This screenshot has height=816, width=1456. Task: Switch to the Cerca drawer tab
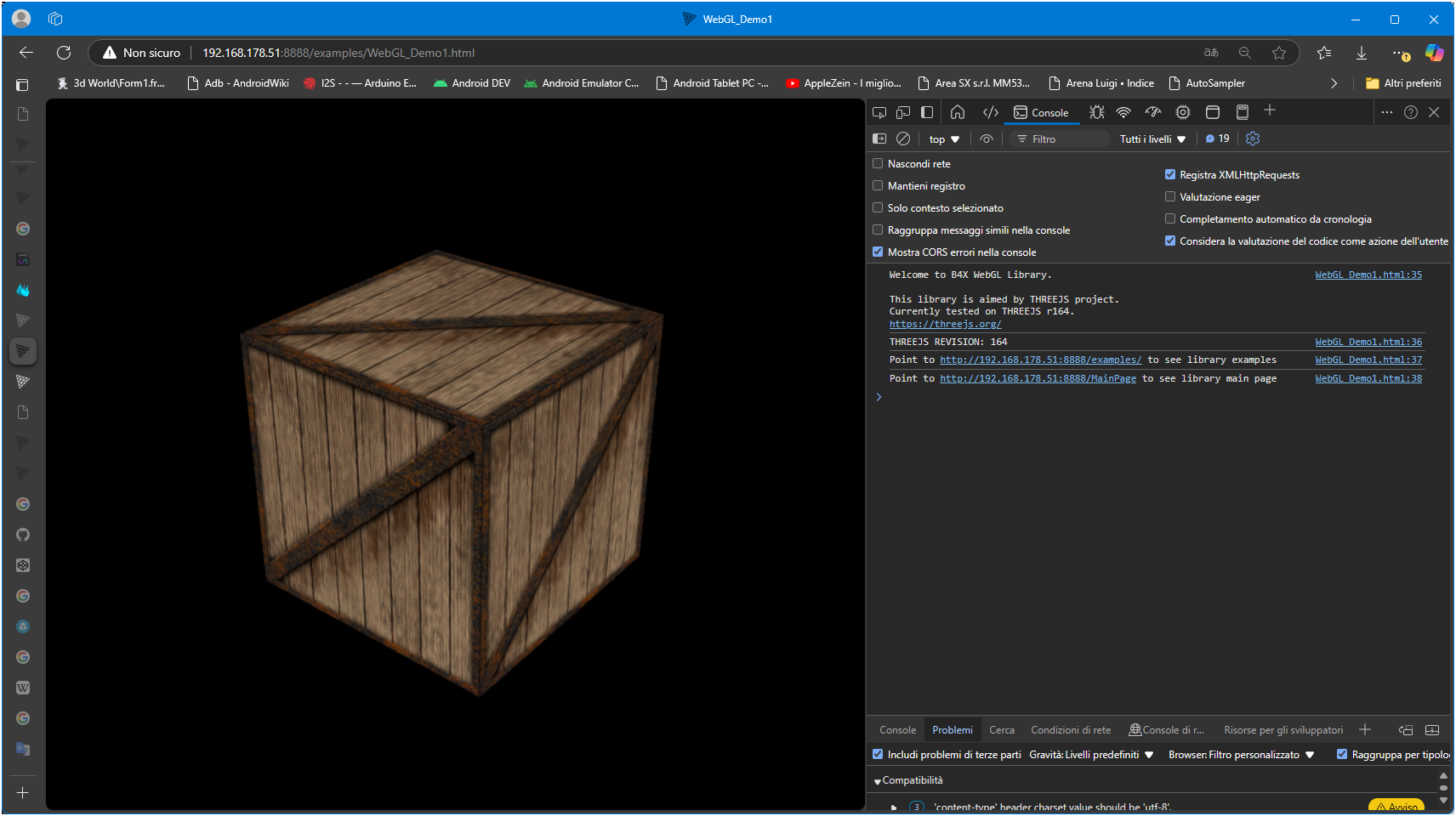coord(1001,730)
